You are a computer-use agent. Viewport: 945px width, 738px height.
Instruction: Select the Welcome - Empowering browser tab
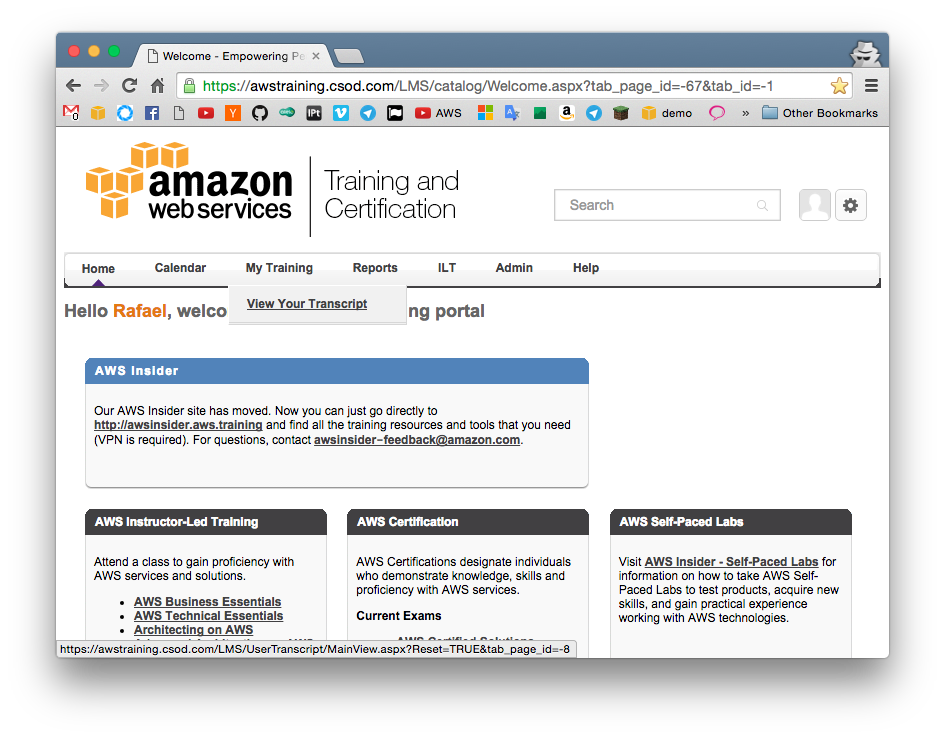pyautogui.click(x=232, y=56)
